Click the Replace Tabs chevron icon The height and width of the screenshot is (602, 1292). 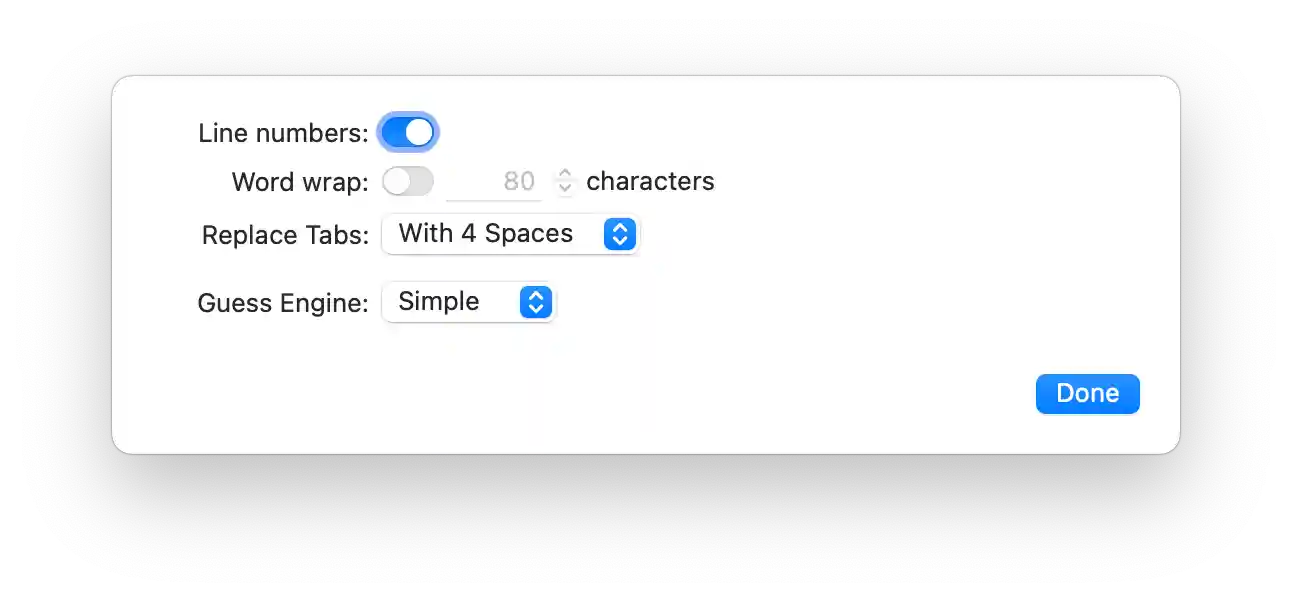pyautogui.click(x=620, y=234)
